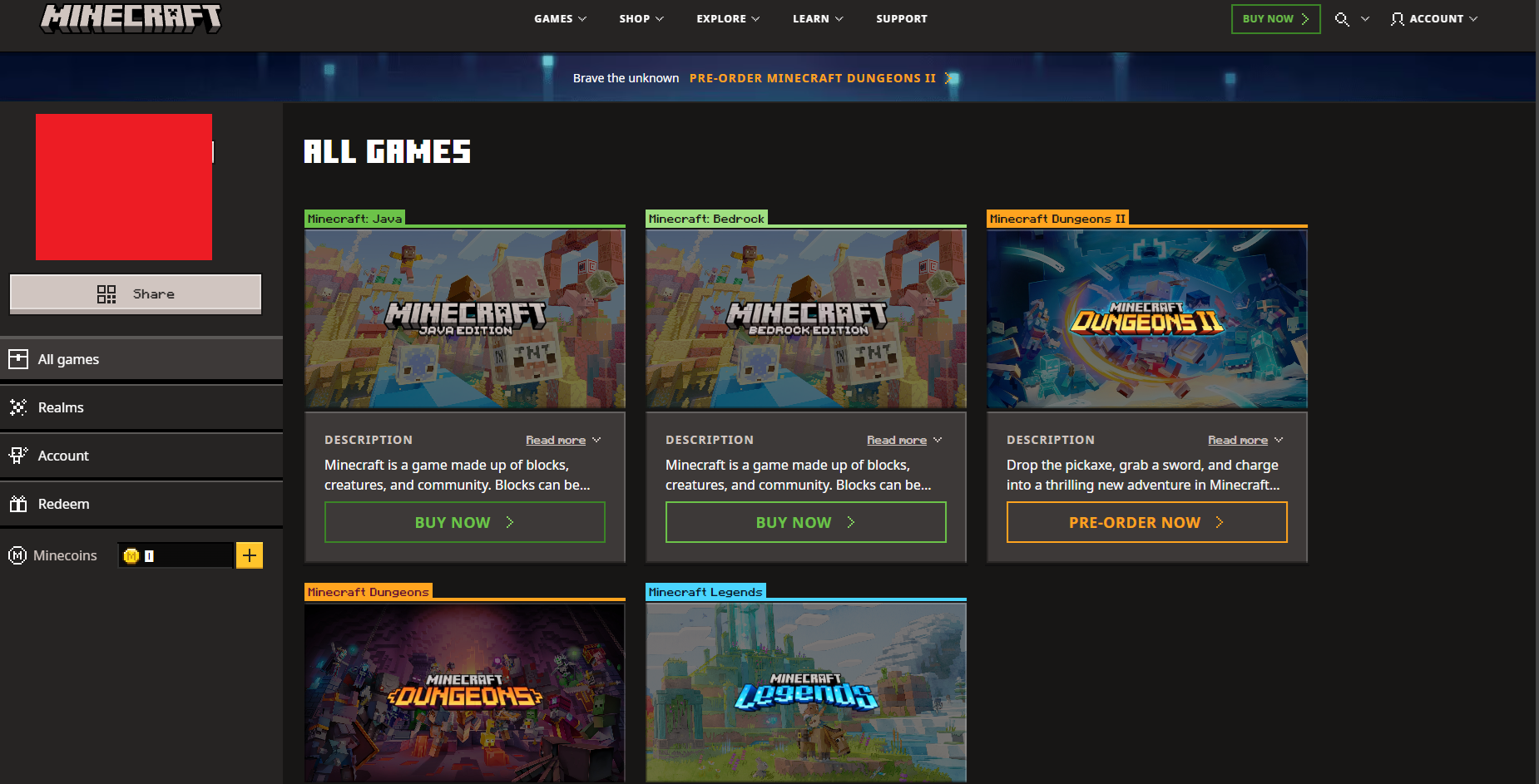Click the All games sidebar icon
Screen dimensions: 1539x784
click(x=17, y=359)
